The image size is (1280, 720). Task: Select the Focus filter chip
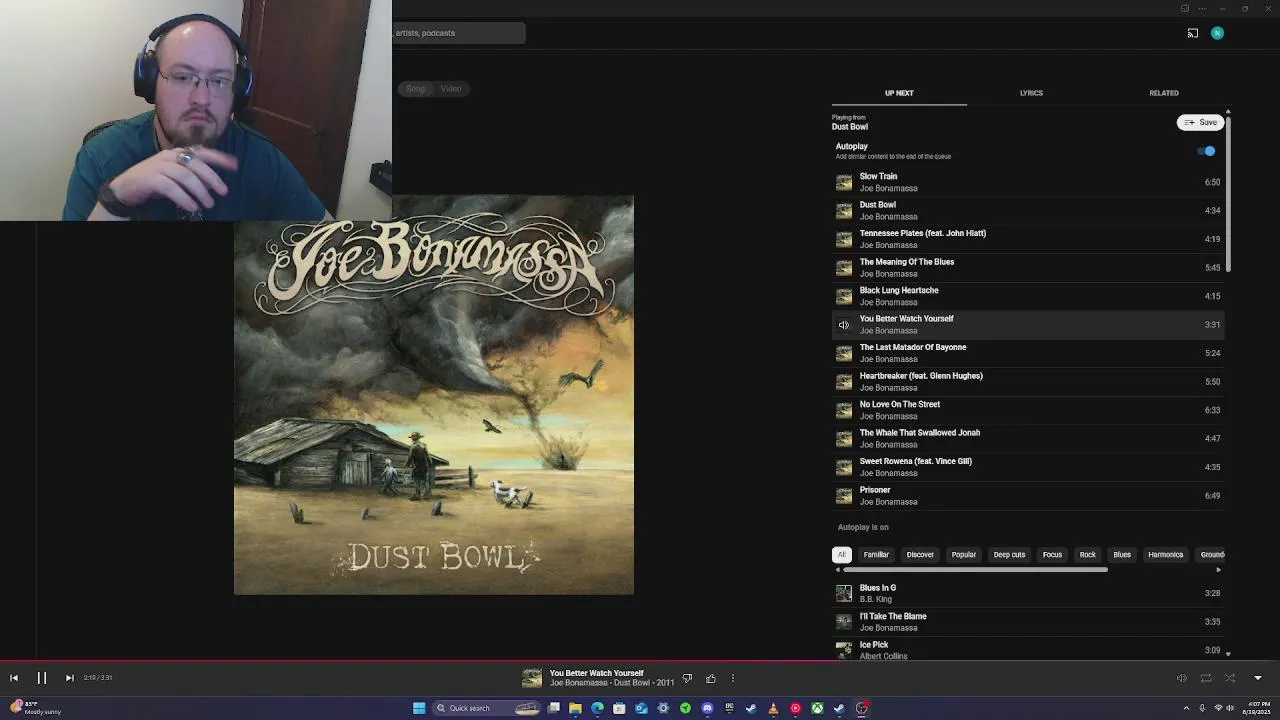tap(1052, 555)
